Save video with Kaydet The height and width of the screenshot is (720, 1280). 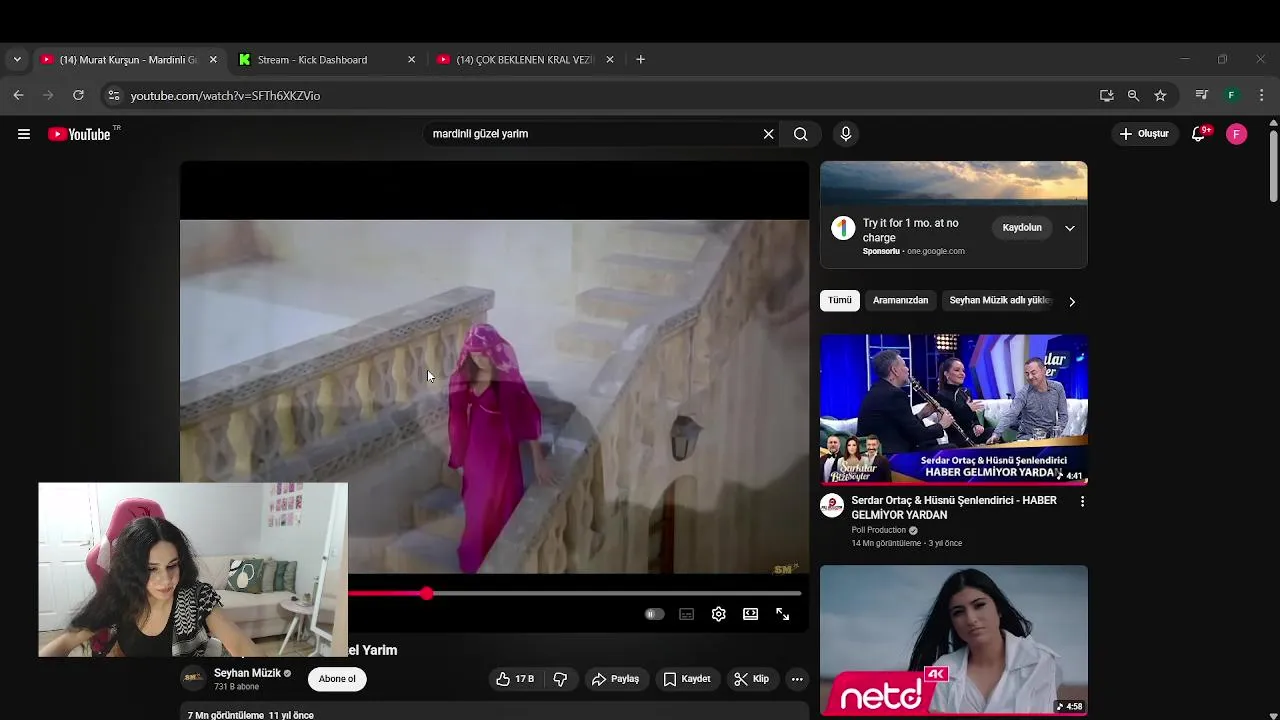(687, 679)
